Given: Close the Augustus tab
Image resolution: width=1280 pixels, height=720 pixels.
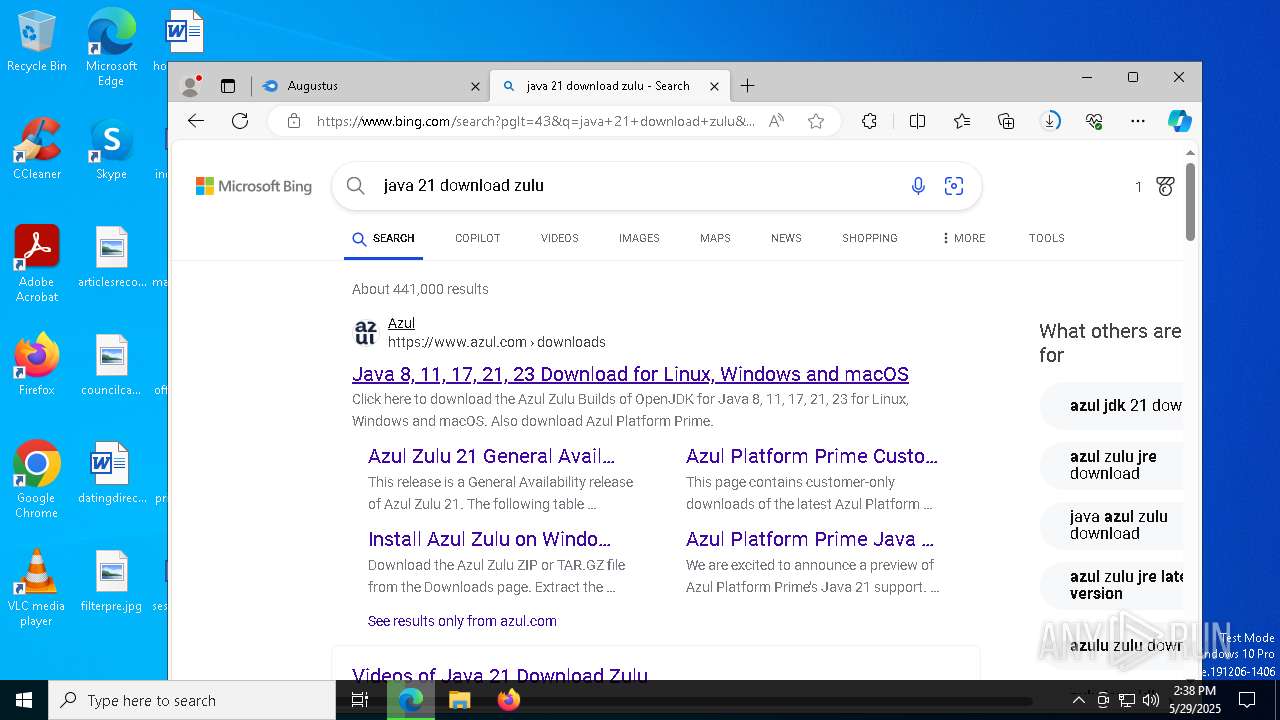Looking at the screenshot, I should (x=475, y=86).
